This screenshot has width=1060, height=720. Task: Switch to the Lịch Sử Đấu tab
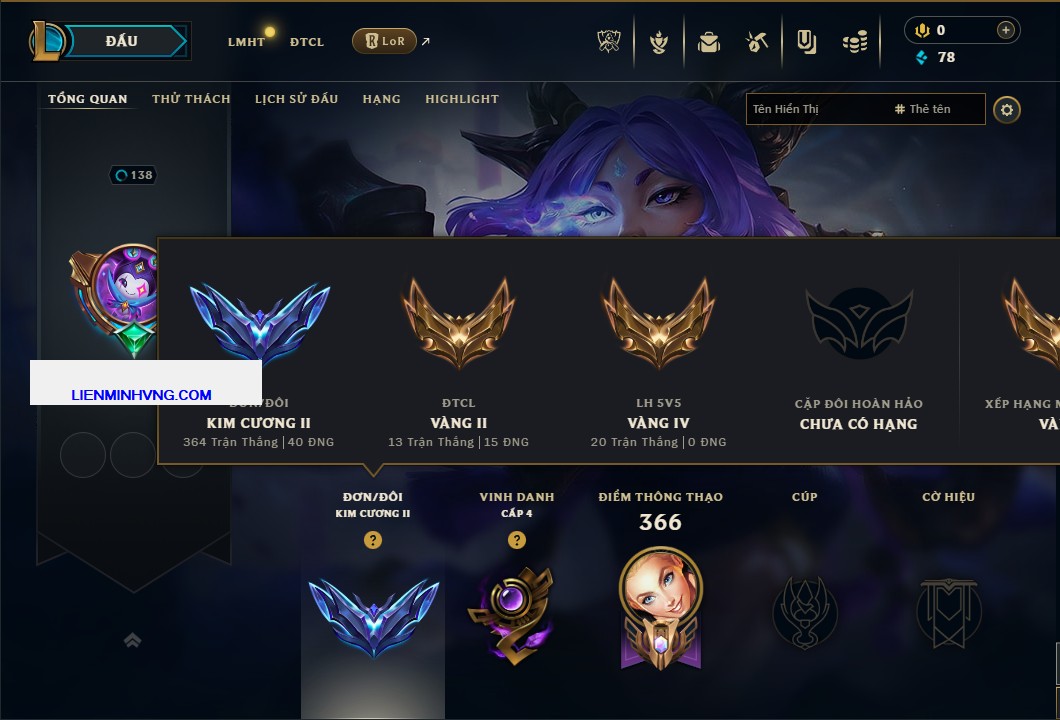[296, 99]
